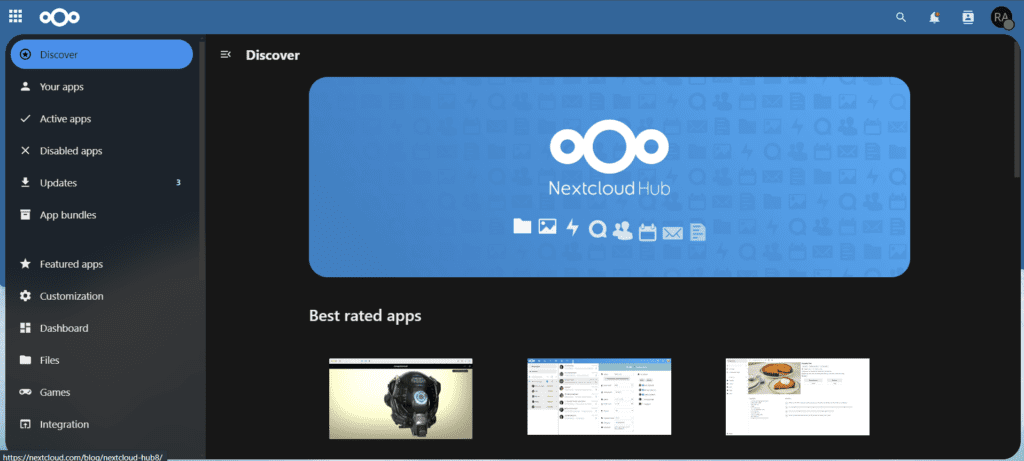Click the Files folder icon in sidebar

[x=25, y=360]
